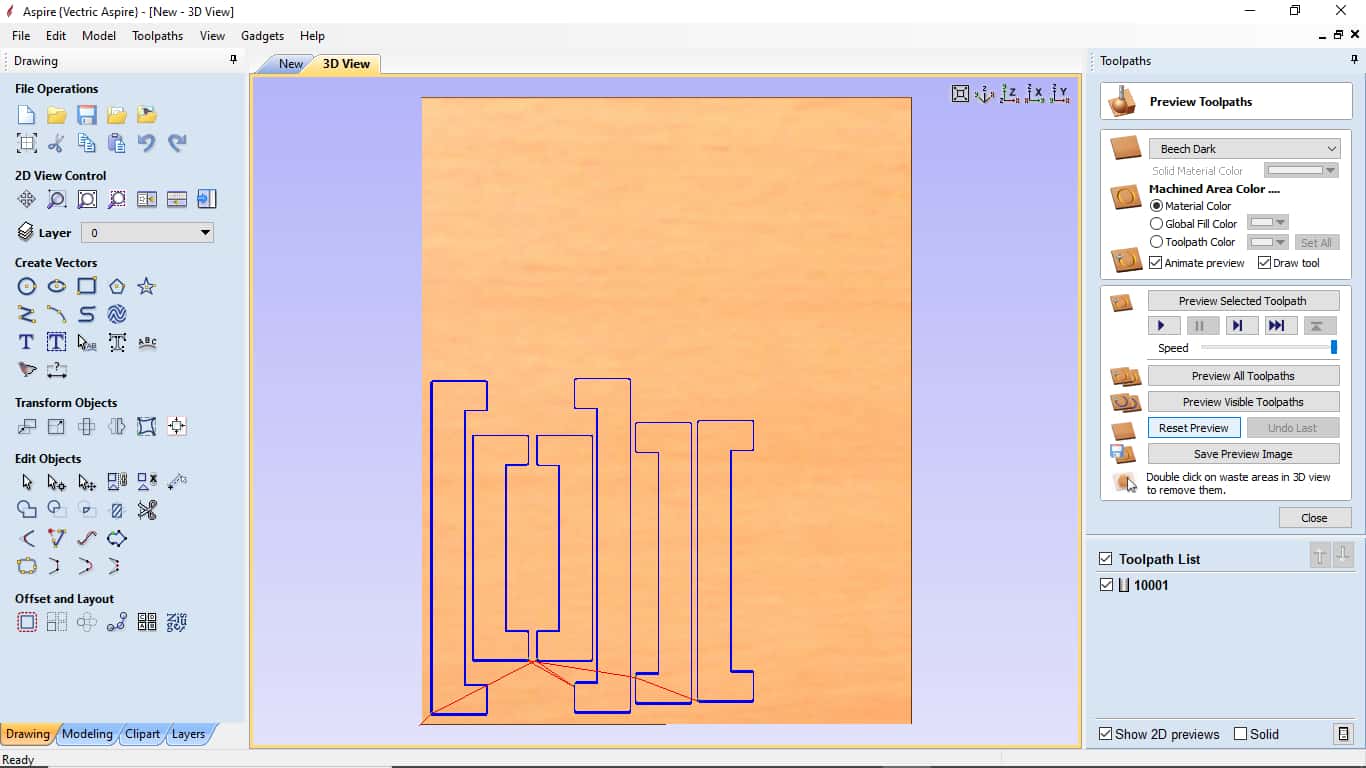
Task: Select the Draw Text tool
Action: [27, 343]
